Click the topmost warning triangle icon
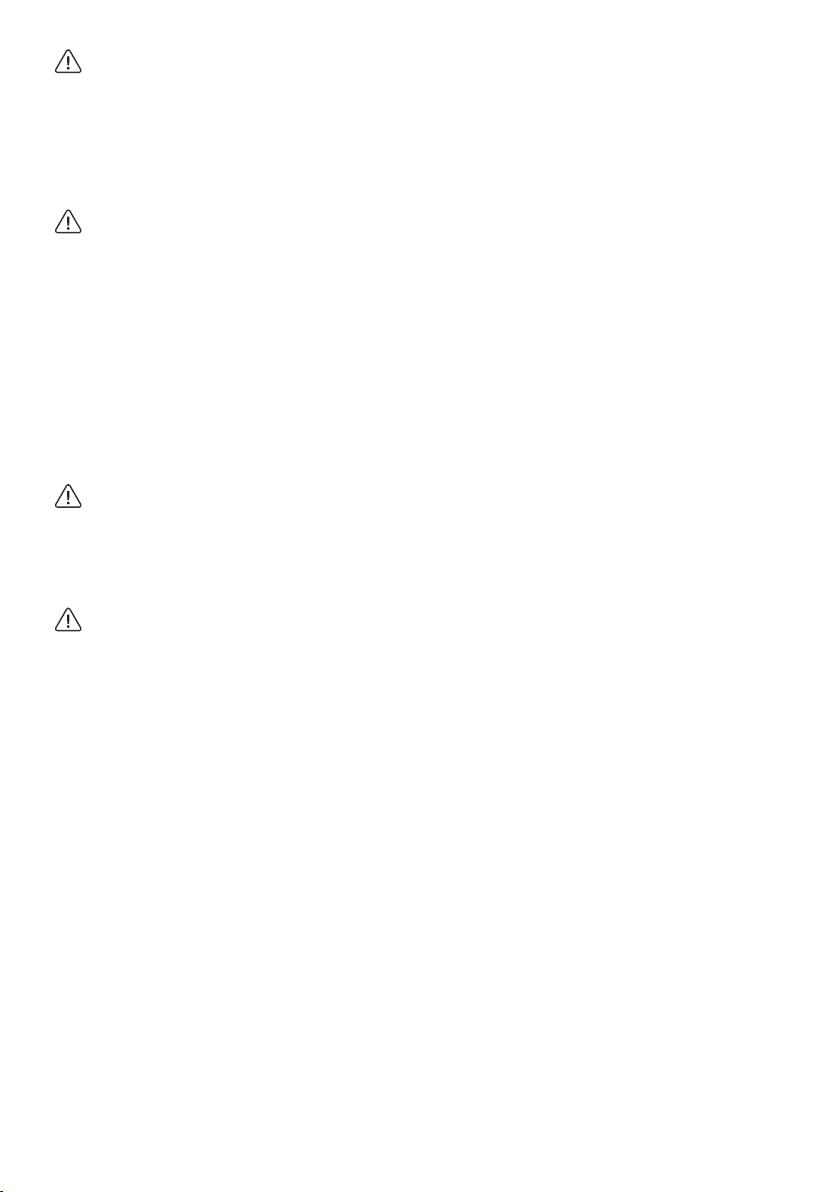840x1192 pixels. click(x=68, y=62)
